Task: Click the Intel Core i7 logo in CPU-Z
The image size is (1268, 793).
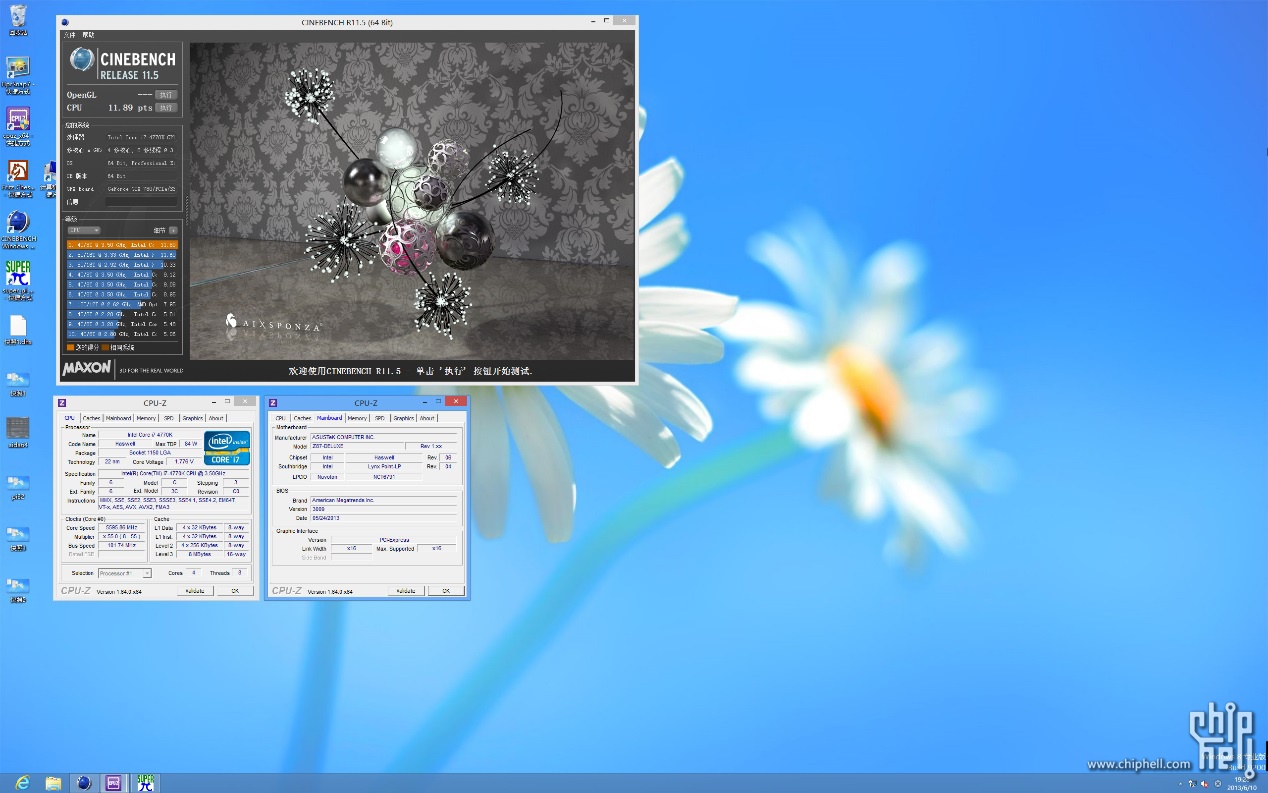Action: 227,447
